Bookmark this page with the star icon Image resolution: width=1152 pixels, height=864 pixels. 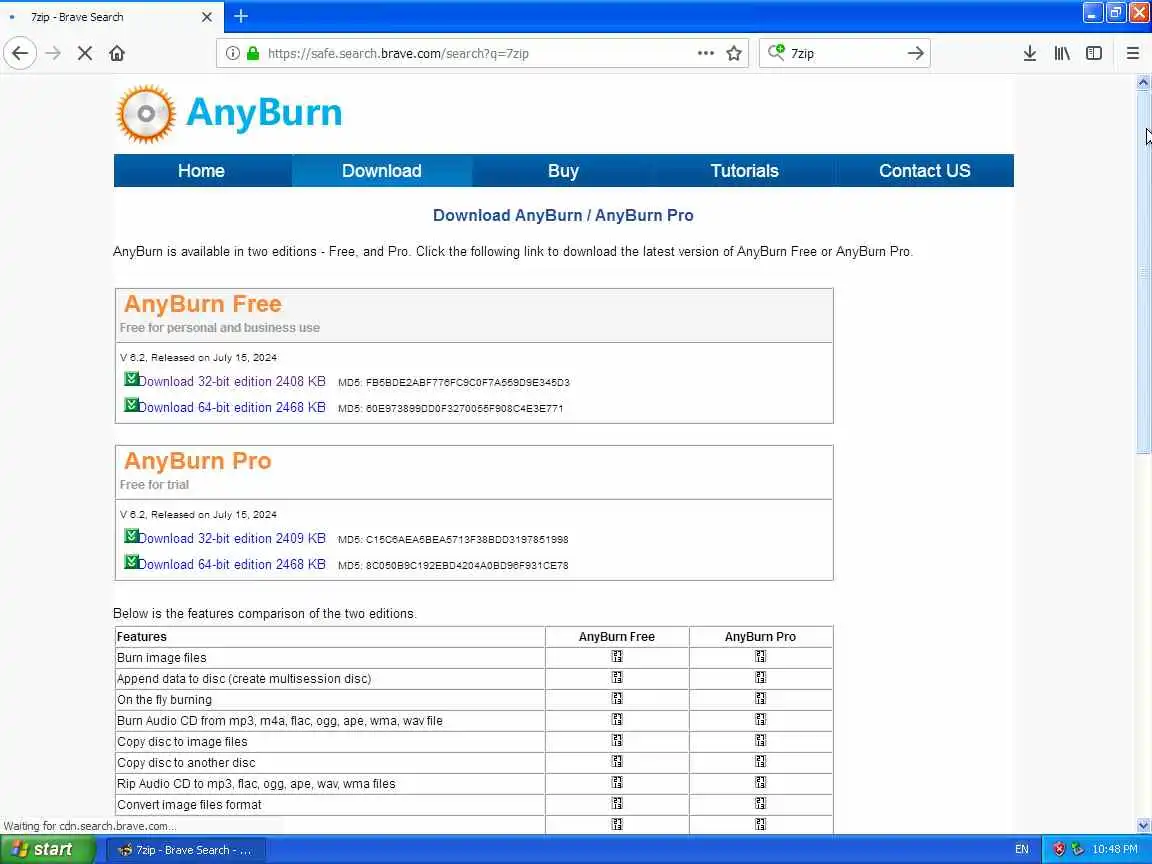click(733, 53)
